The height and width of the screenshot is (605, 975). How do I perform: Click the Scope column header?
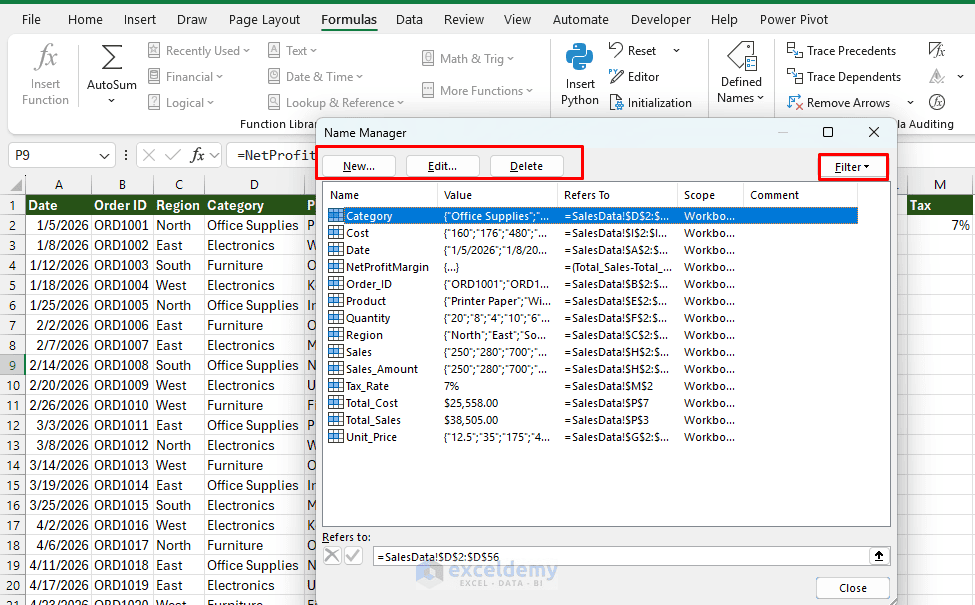pos(710,195)
